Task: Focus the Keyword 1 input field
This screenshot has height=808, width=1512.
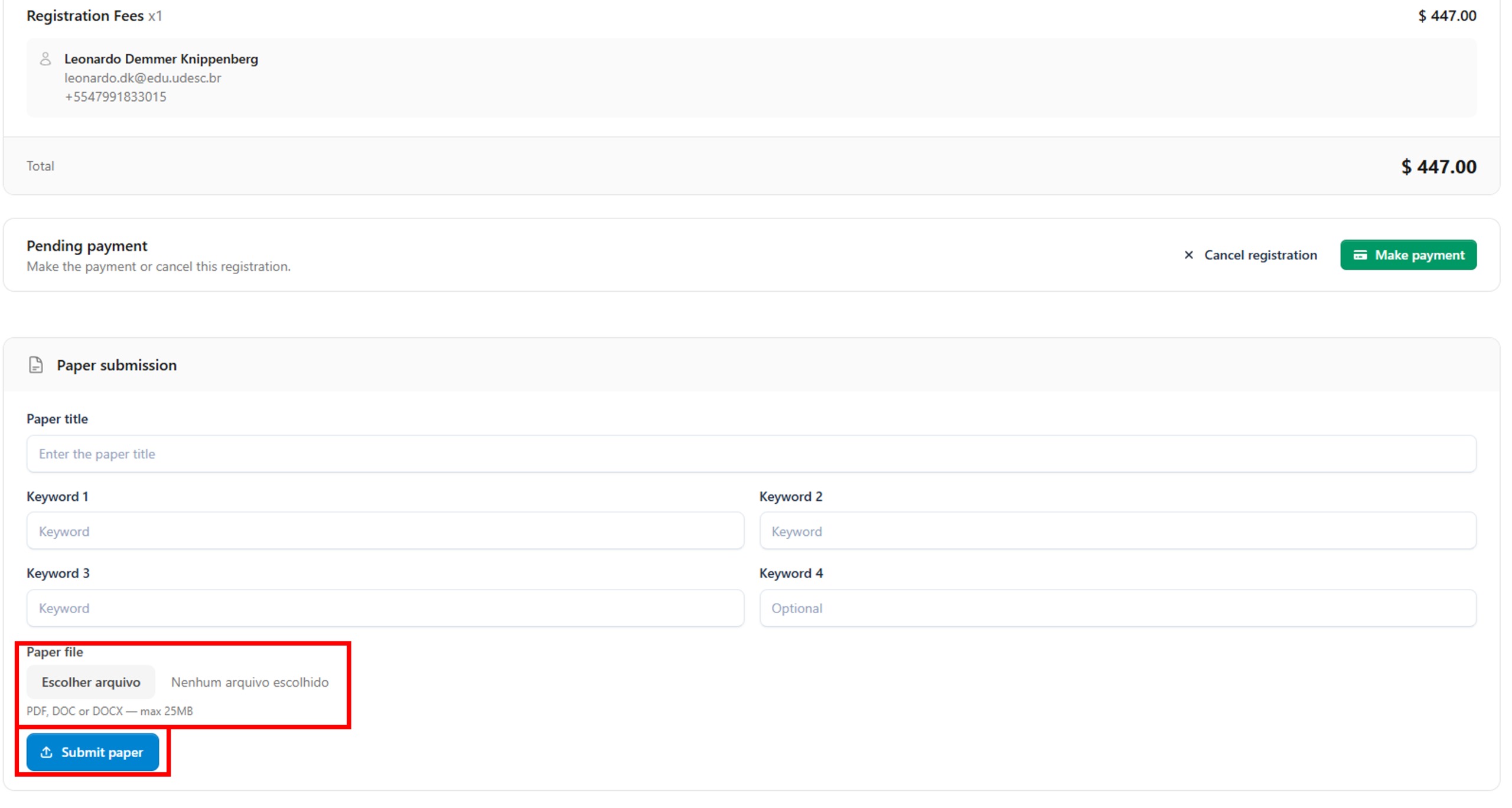Action: (384, 531)
